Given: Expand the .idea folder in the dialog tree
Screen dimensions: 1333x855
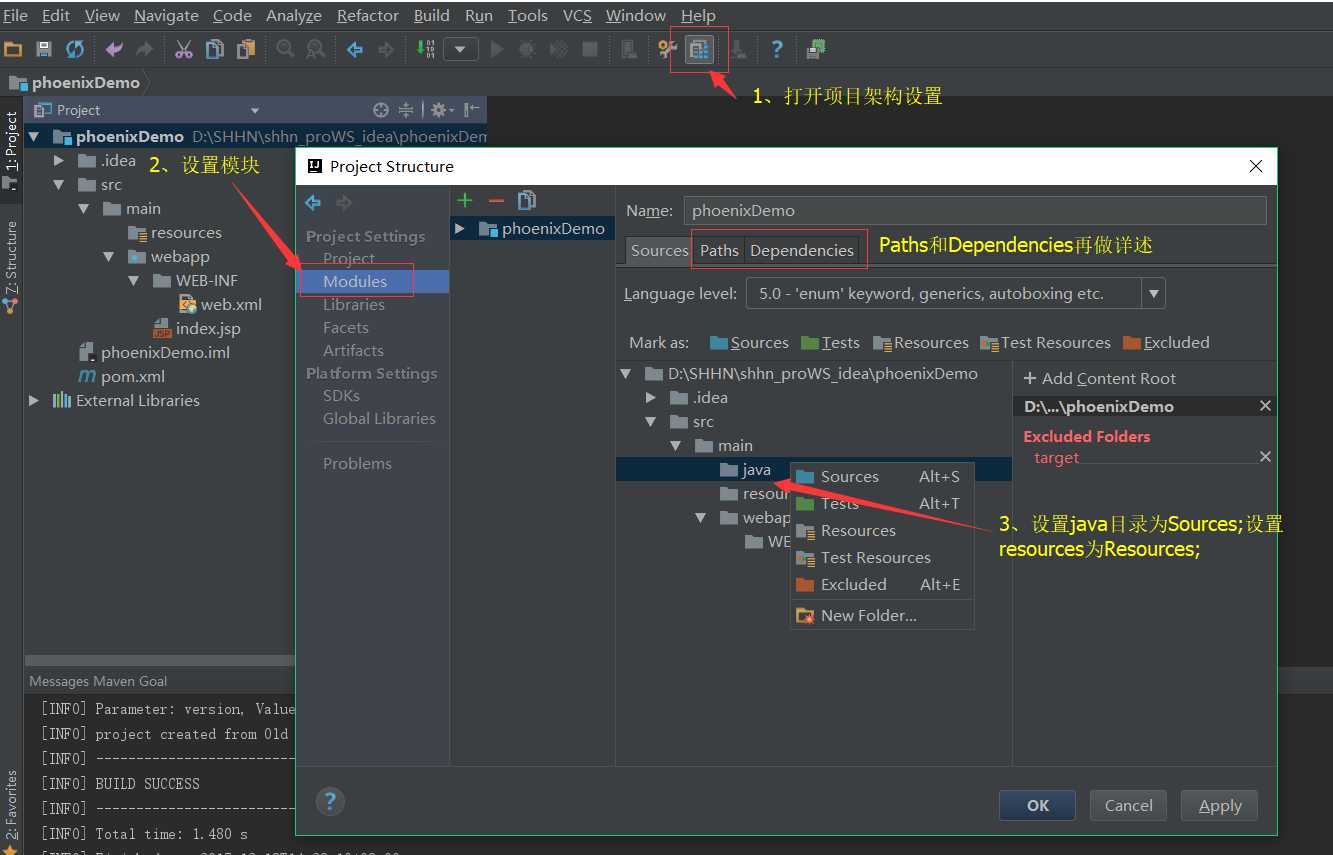Looking at the screenshot, I should coord(651,398).
